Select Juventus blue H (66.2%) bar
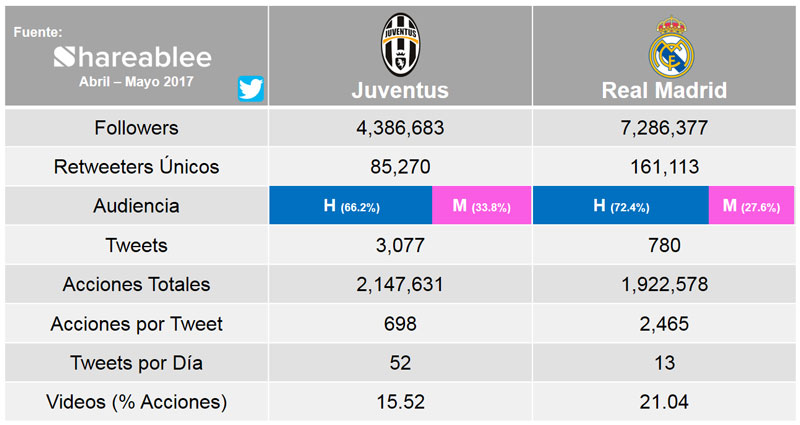The height and width of the screenshot is (425, 800). click(x=351, y=205)
